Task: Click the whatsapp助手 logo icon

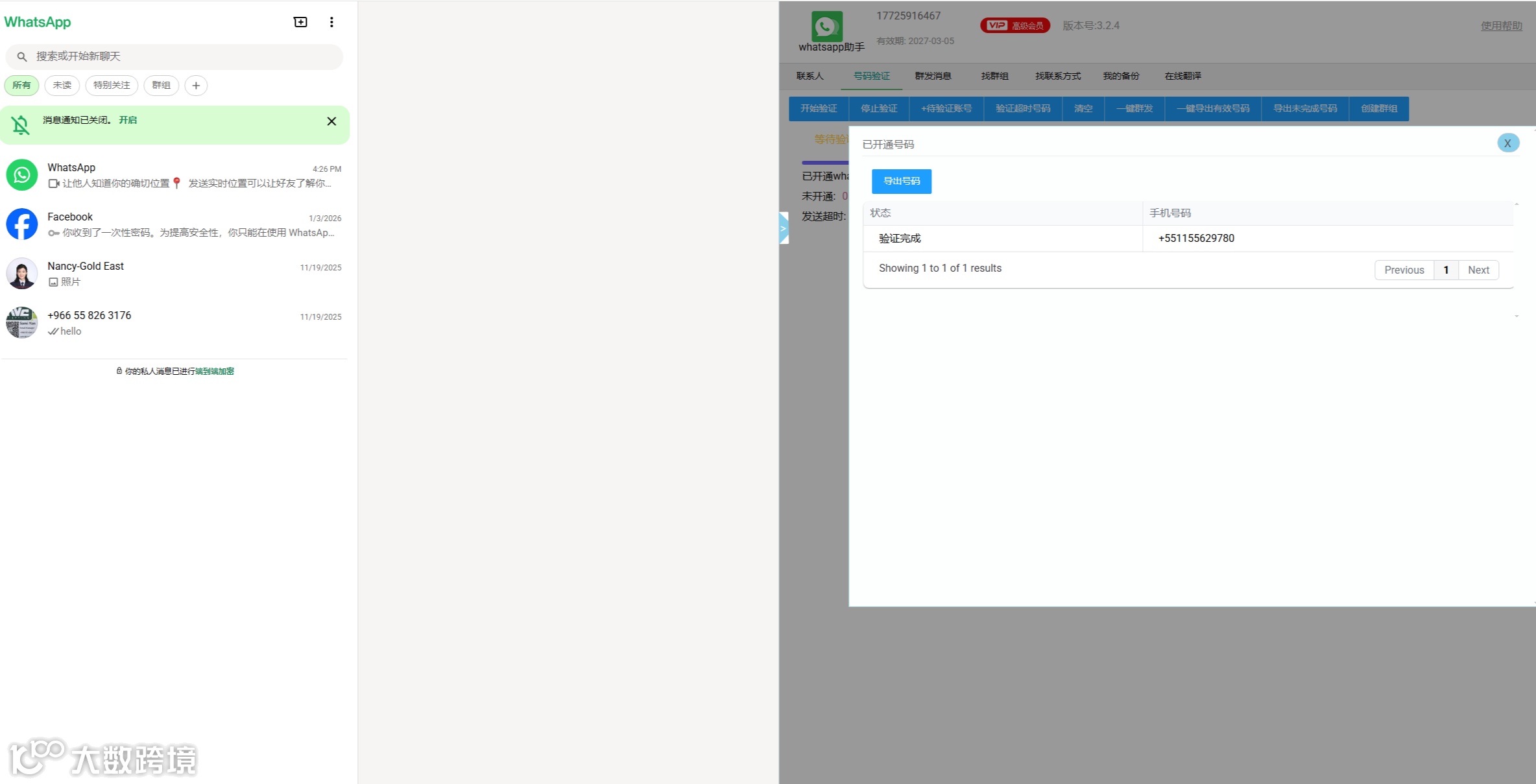Action: coord(826,27)
